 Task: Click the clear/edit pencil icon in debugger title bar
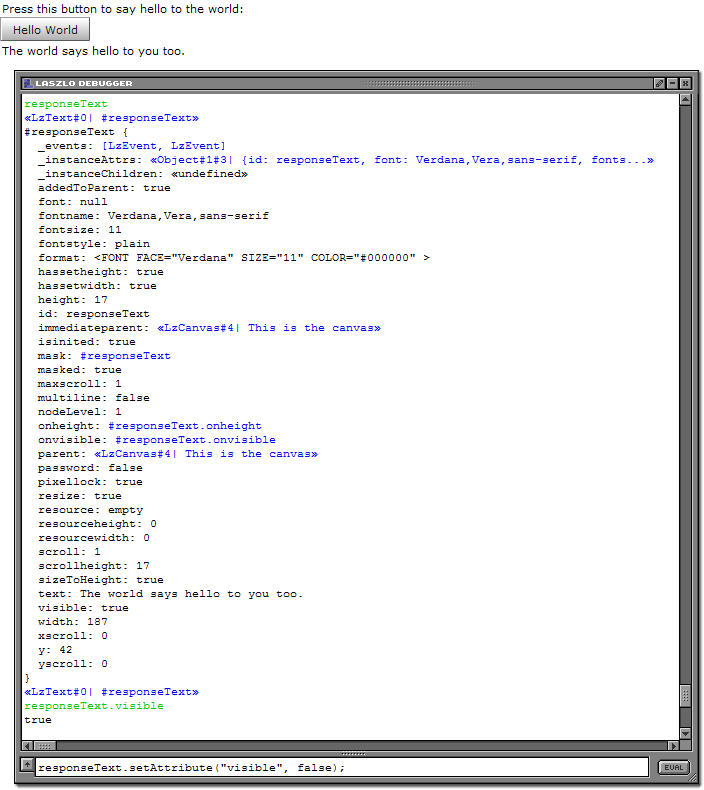pos(659,84)
